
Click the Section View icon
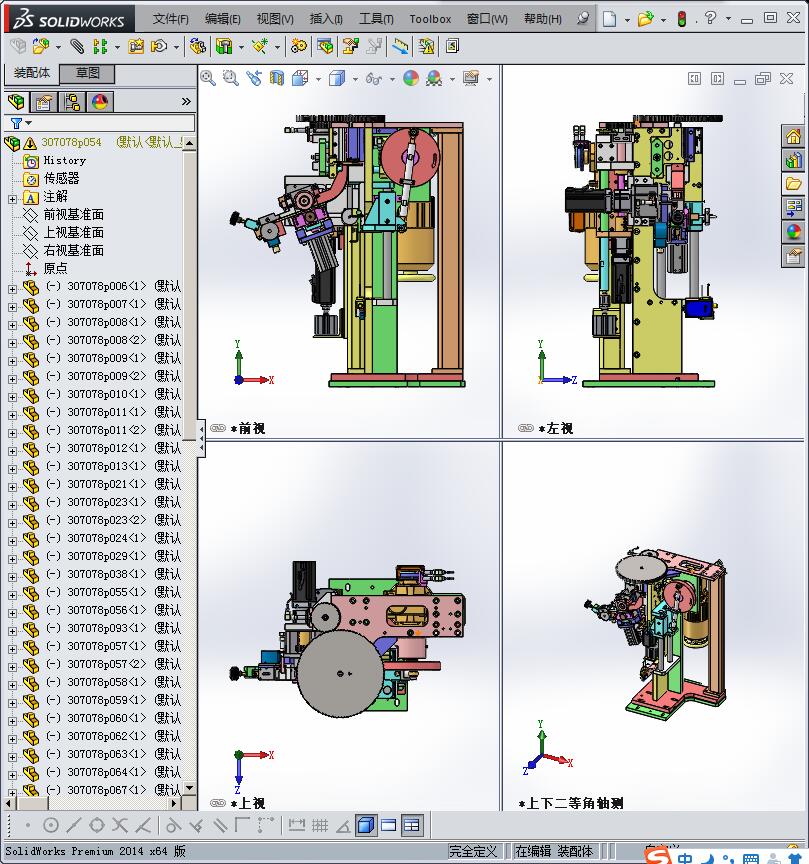(277, 78)
